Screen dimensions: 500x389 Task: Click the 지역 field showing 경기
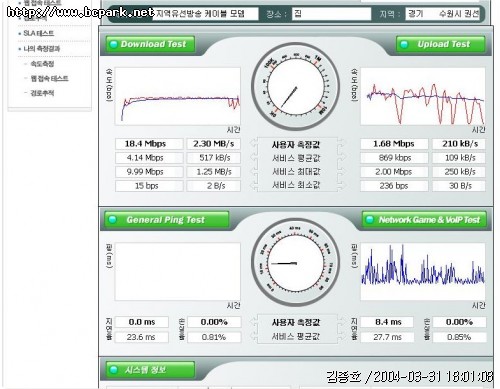point(443,14)
